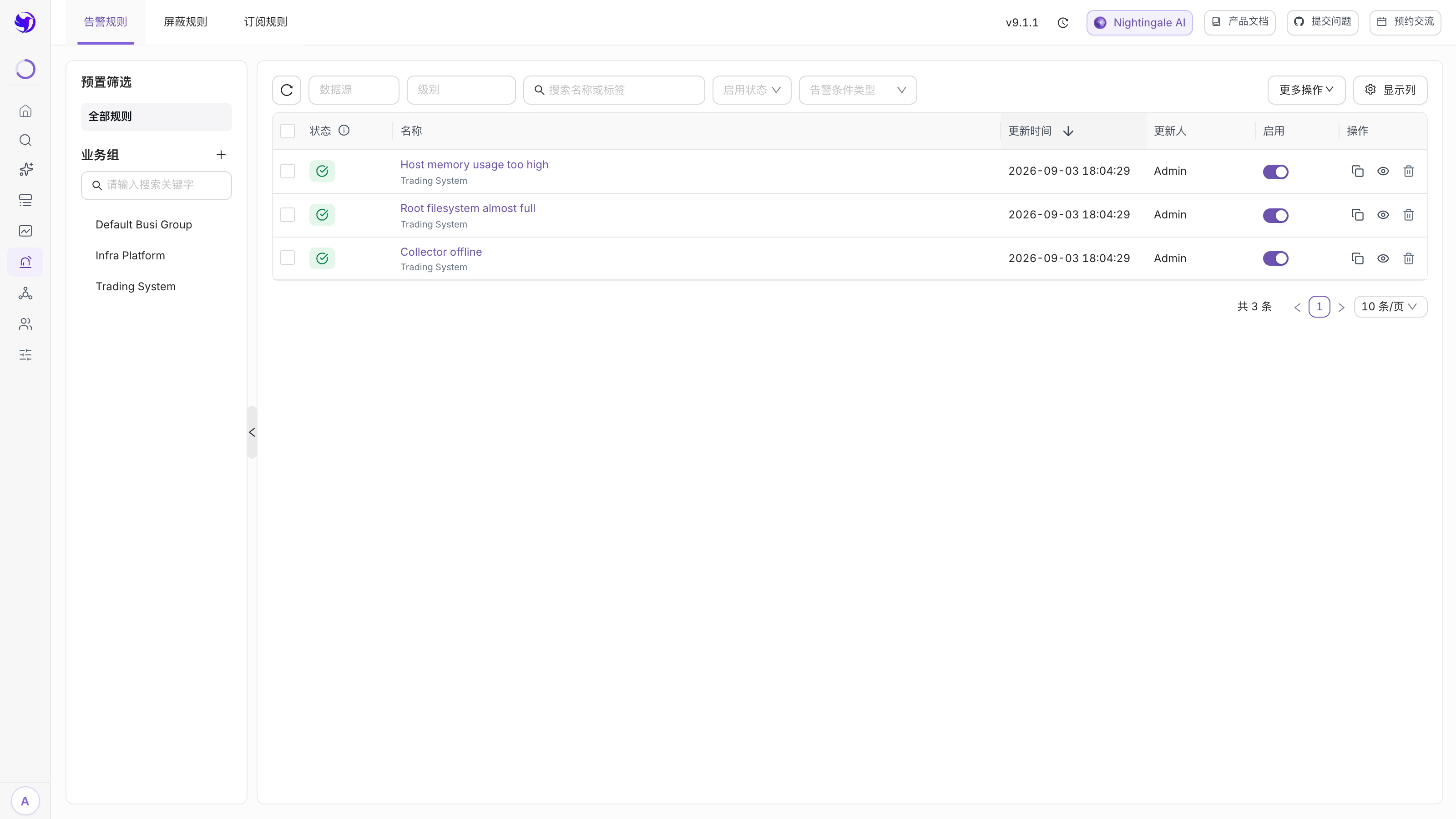
Task: Collapse the left filter panel arrow
Action: tap(252, 432)
